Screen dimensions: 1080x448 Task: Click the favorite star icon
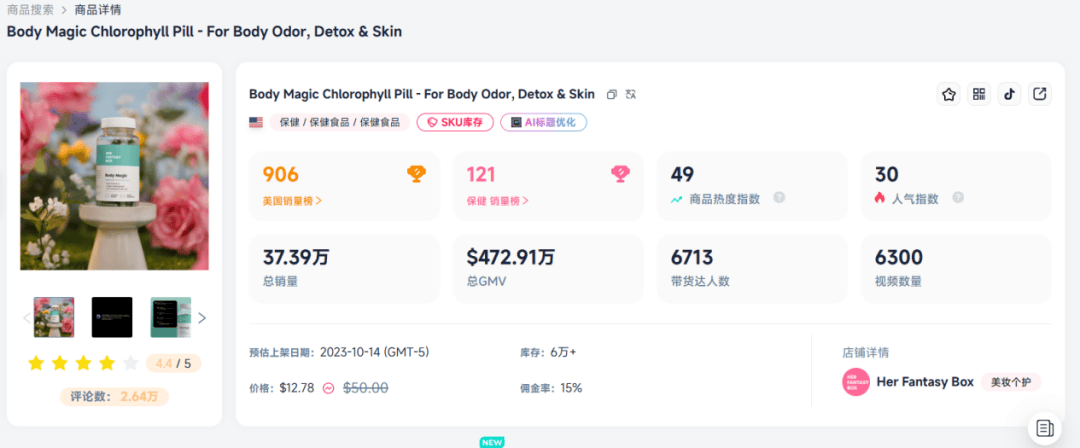click(x=948, y=94)
